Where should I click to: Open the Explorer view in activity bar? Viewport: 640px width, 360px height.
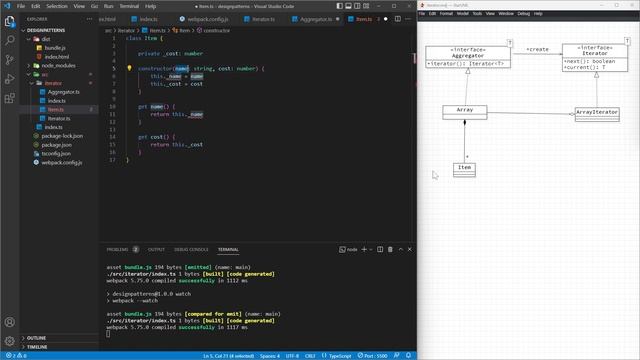click(x=9, y=21)
